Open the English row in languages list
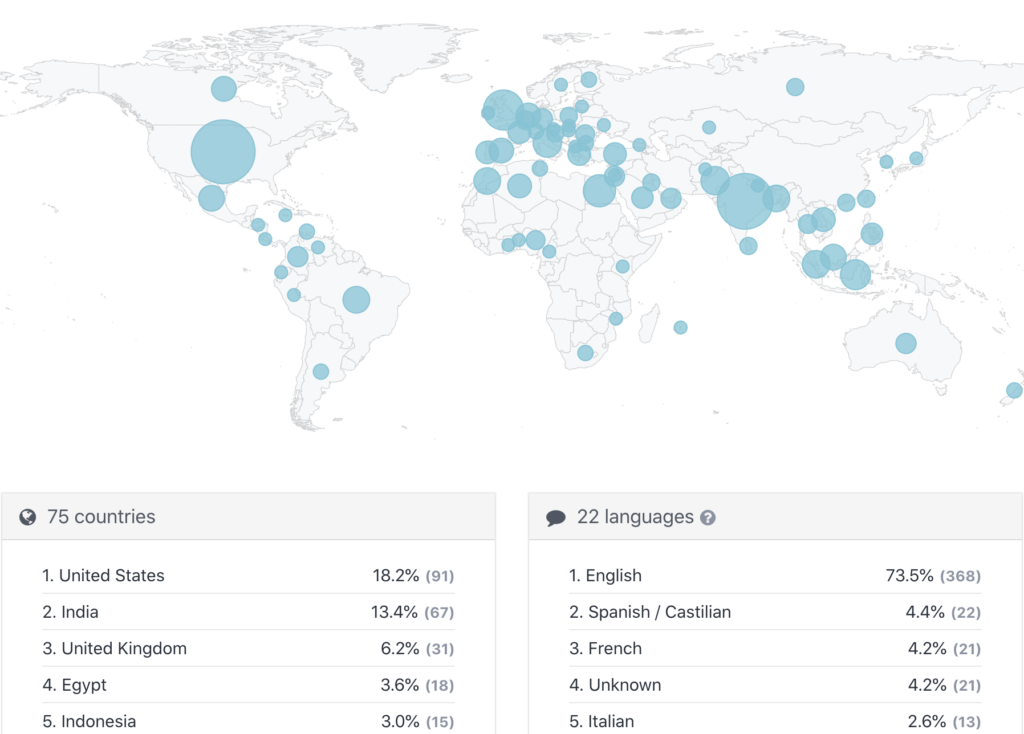This screenshot has height=734, width=1024. 613,576
